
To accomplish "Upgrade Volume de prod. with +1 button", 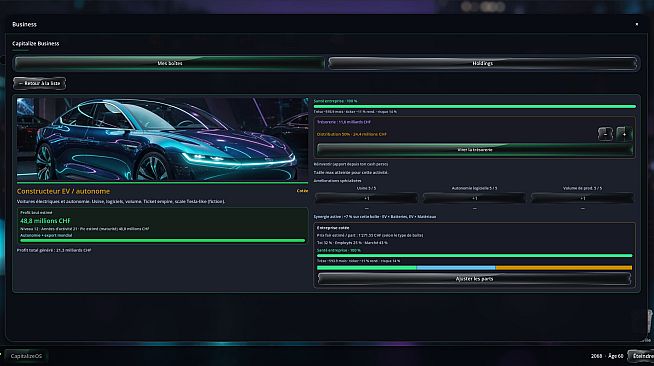I will point(582,198).
